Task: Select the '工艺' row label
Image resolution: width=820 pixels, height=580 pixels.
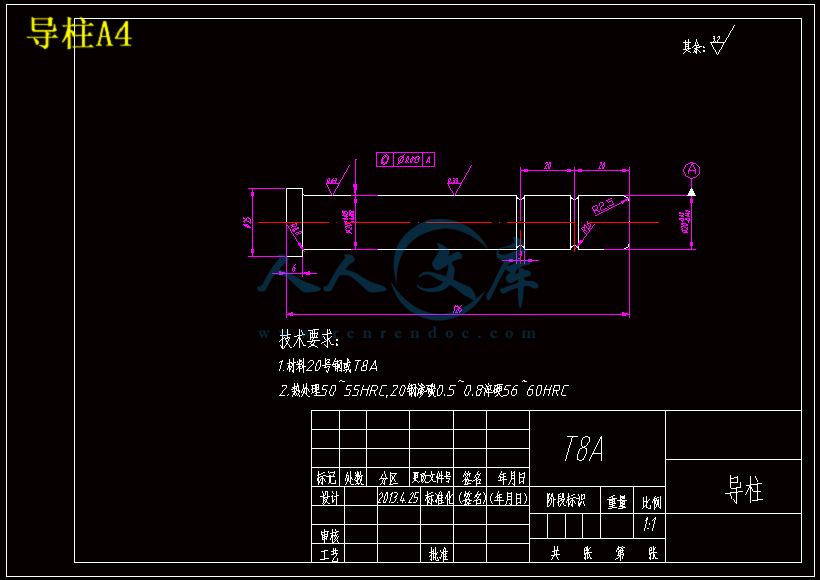Action: pyautogui.click(x=328, y=554)
